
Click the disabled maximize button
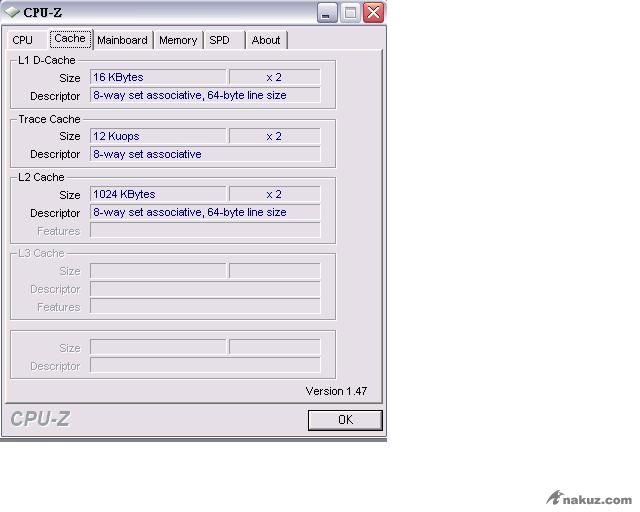[350, 13]
